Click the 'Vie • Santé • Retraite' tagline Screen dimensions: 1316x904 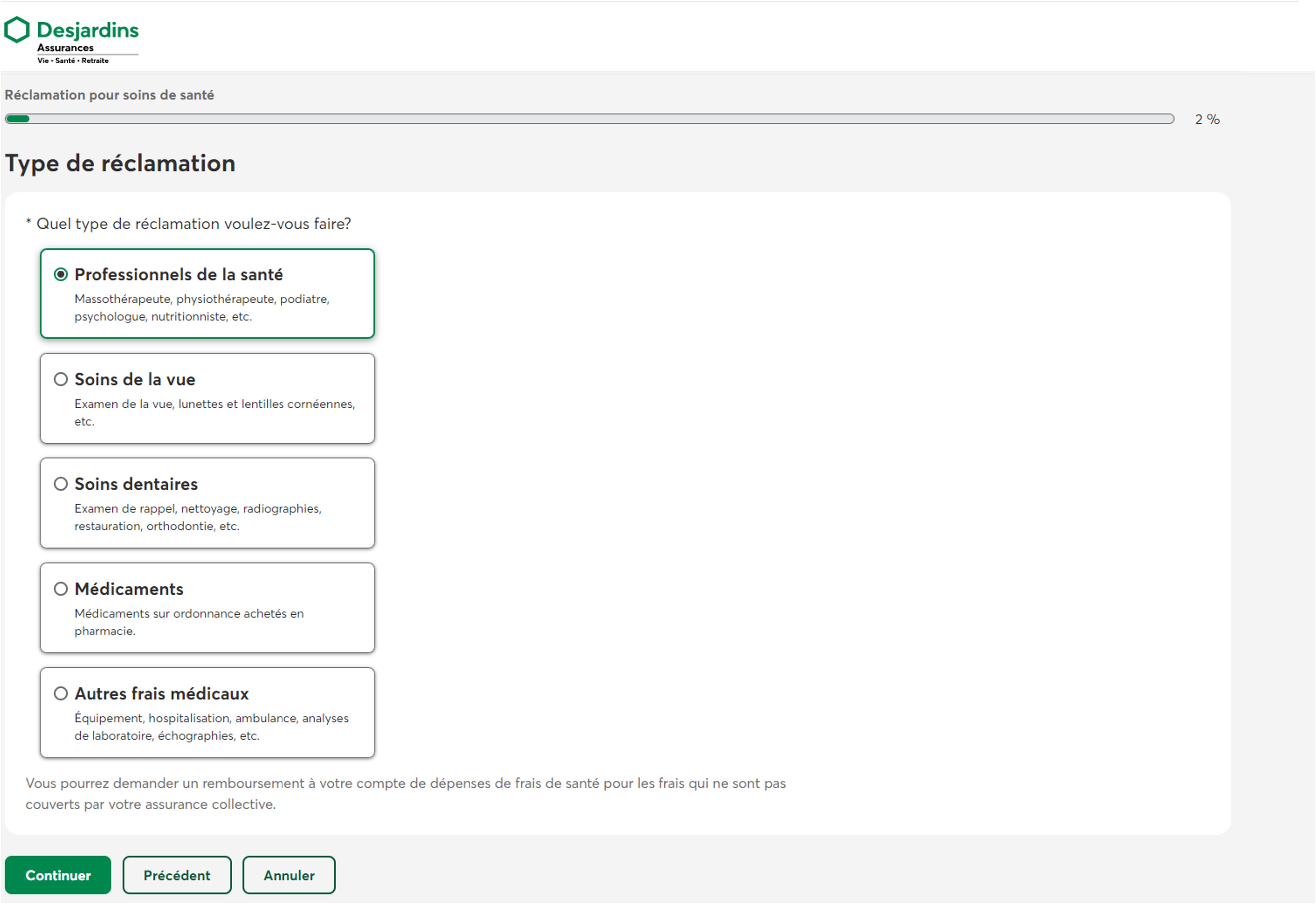pyautogui.click(x=73, y=61)
